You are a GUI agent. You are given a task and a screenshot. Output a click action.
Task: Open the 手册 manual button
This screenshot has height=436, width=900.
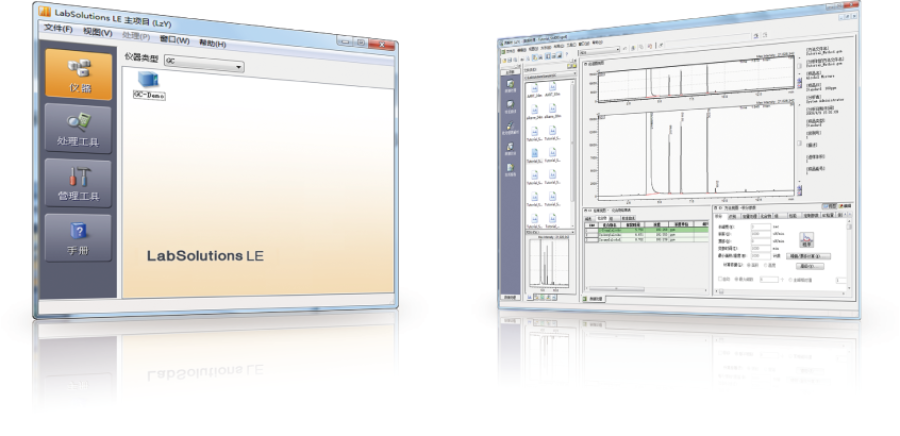pyautogui.click(x=78, y=238)
